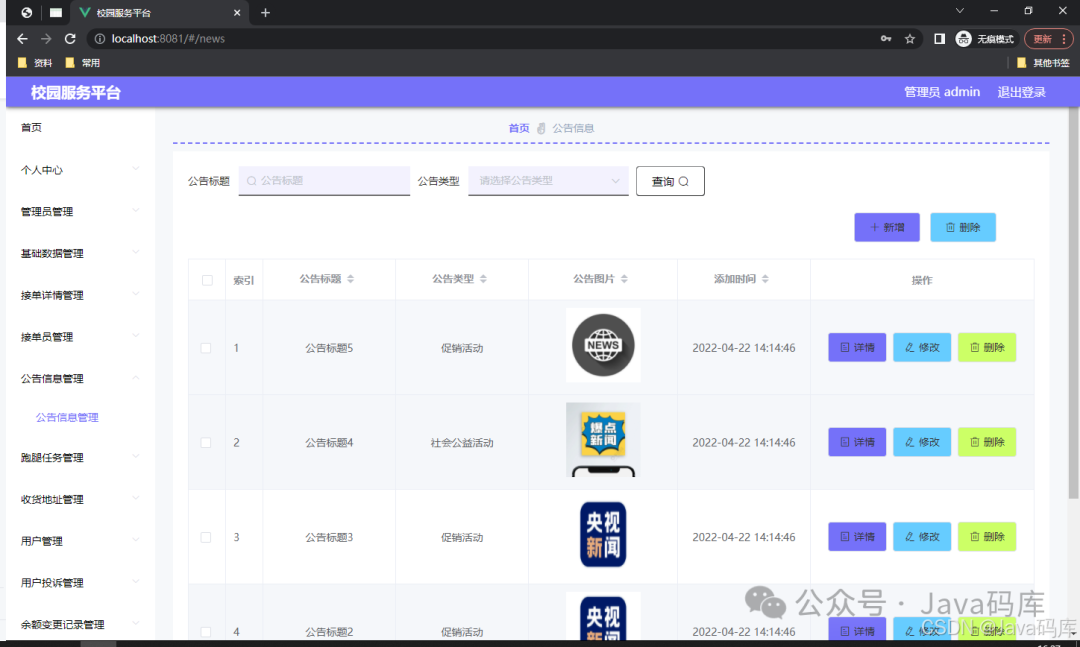Toggle the browser side panel icon
The height and width of the screenshot is (647, 1080).
(939, 39)
